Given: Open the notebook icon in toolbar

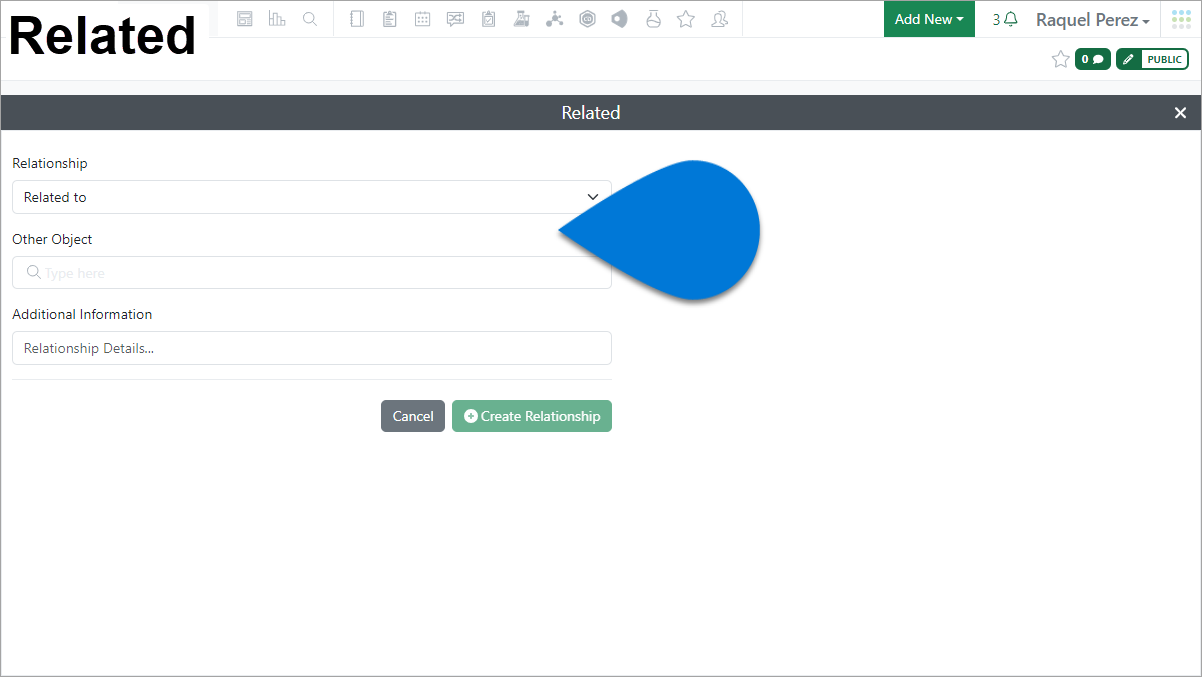Looking at the screenshot, I should point(357,19).
